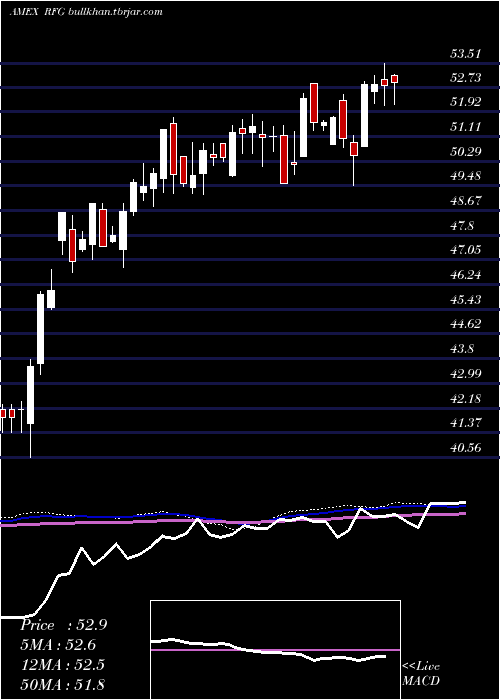
Task: Click the Price : 52.9 readout
Action: (63, 625)
